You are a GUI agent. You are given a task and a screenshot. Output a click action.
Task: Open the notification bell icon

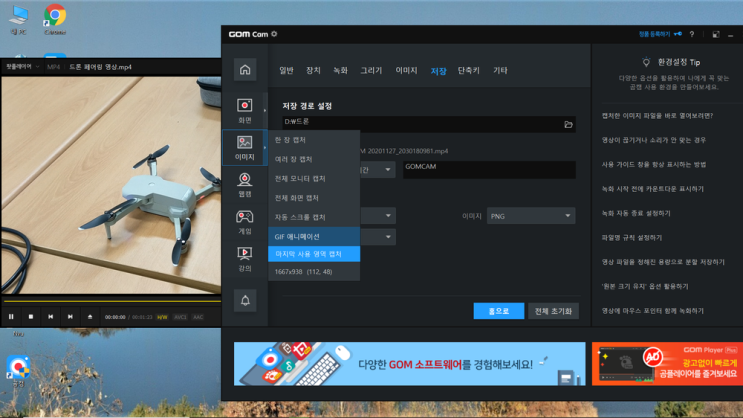(245, 300)
